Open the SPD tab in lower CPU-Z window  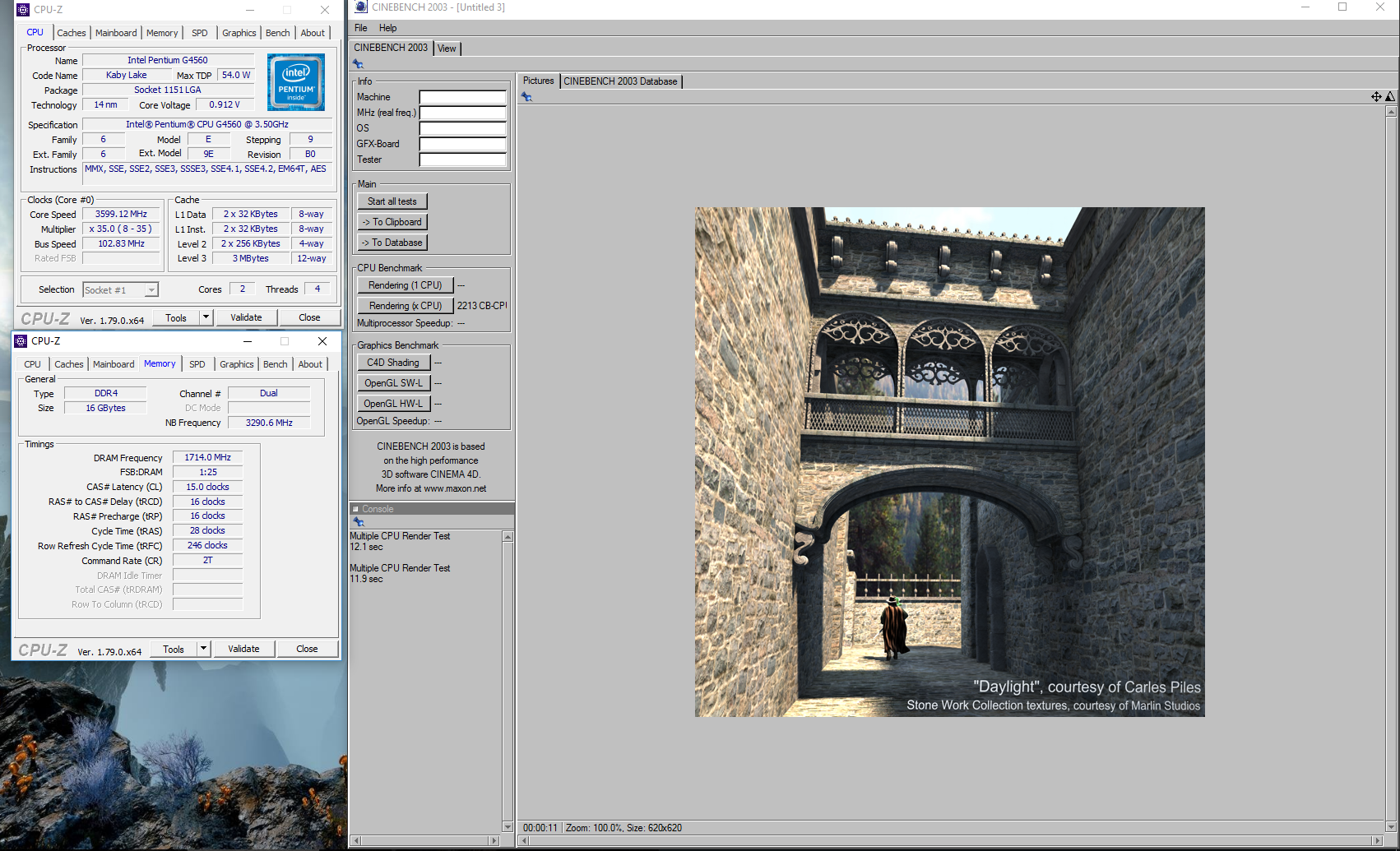(x=197, y=364)
